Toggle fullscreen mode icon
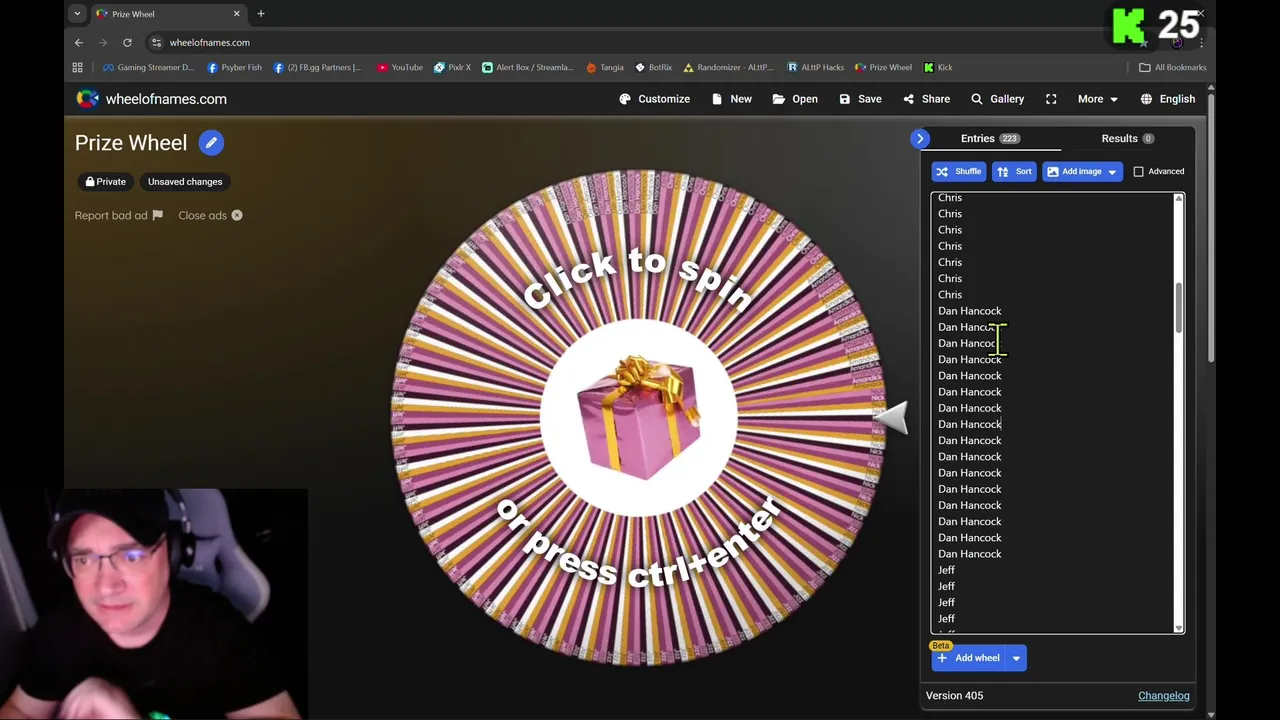The width and height of the screenshot is (1280, 720). (x=1051, y=99)
